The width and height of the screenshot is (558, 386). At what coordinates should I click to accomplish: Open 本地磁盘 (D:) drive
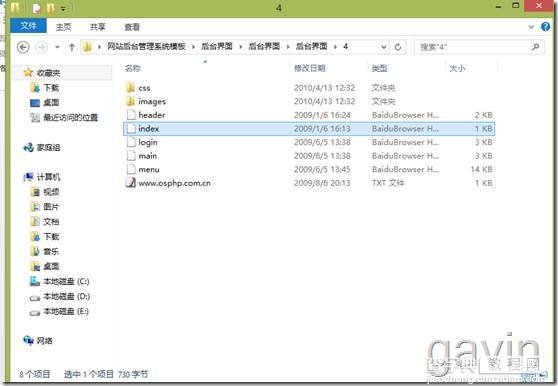pos(66,296)
